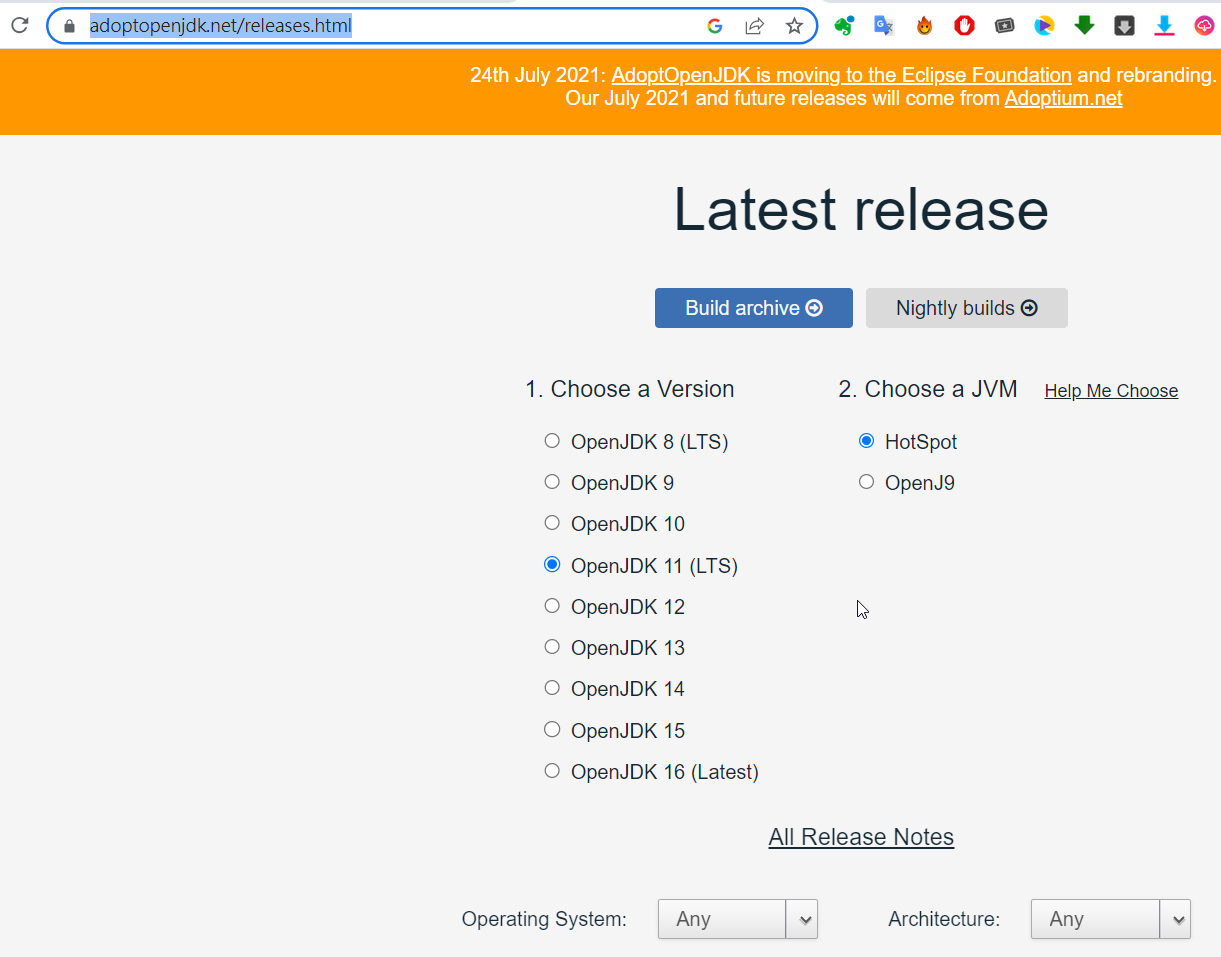Bookmark this page with the star icon
Viewport: 1221px width, 957px height.
pyautogui.click(x=794, y=26)
